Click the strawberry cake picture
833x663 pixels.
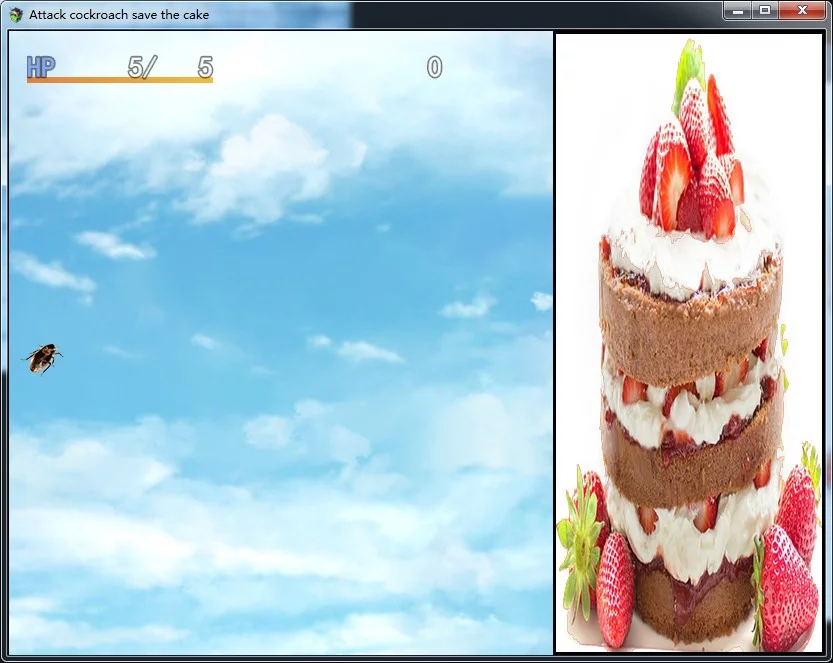689,343
